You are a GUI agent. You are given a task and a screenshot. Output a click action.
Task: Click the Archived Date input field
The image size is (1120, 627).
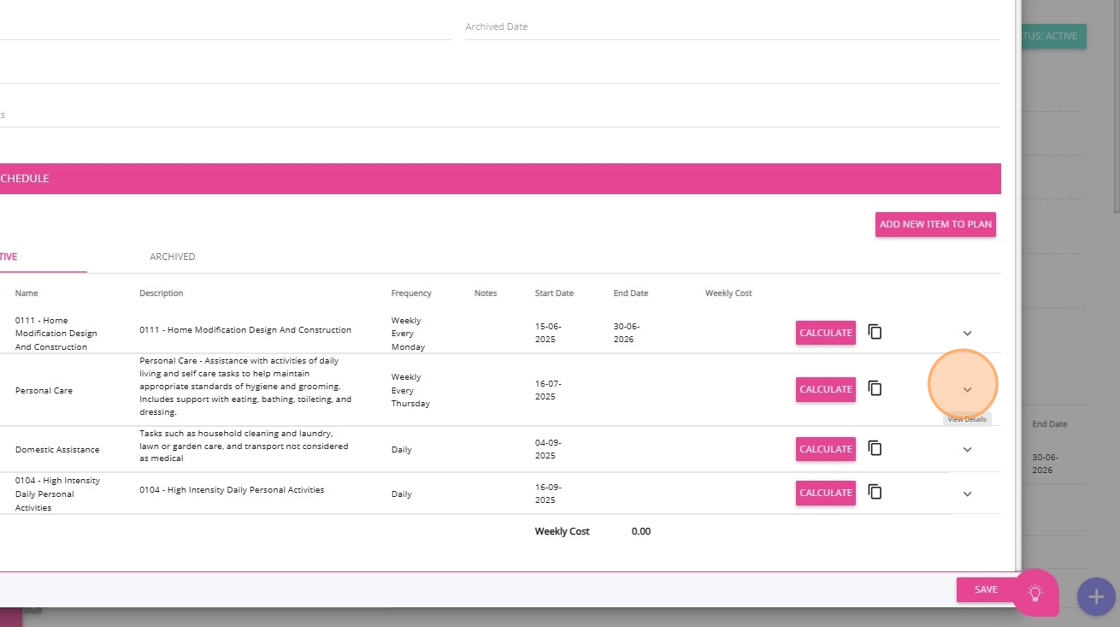[730, 27]
